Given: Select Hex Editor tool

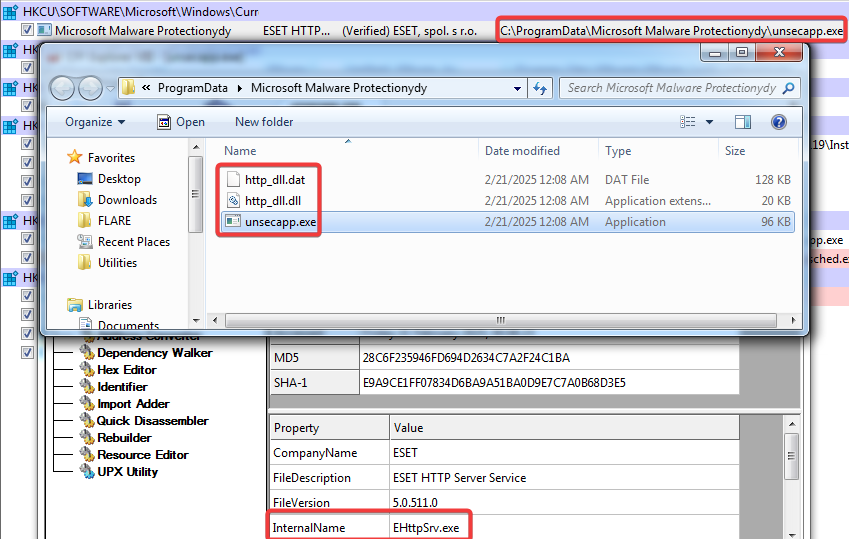Looking at the screenshot, I should (127, 370).
